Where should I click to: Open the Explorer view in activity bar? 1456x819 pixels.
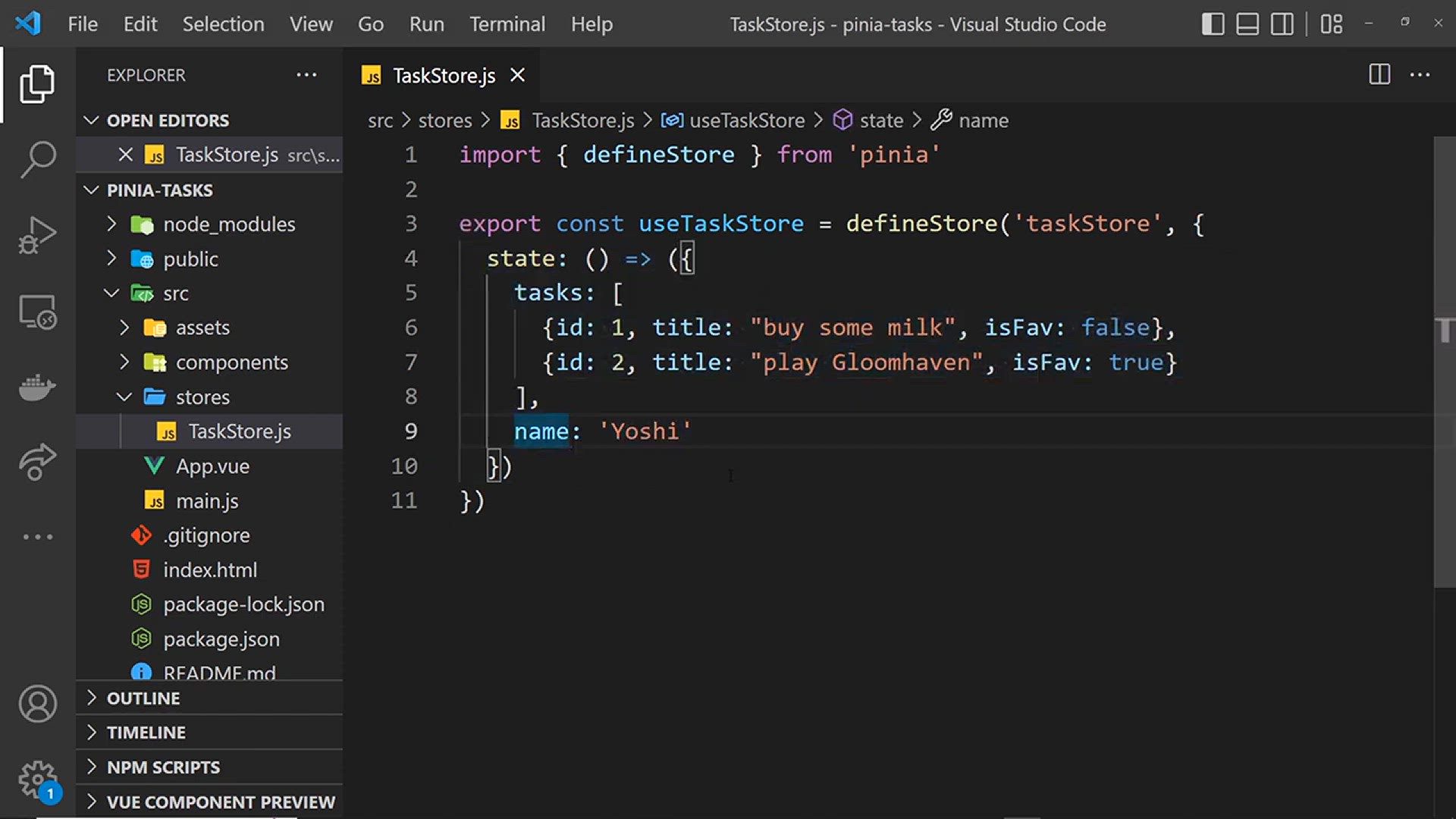pyautogui.click(x=37, y=84)
